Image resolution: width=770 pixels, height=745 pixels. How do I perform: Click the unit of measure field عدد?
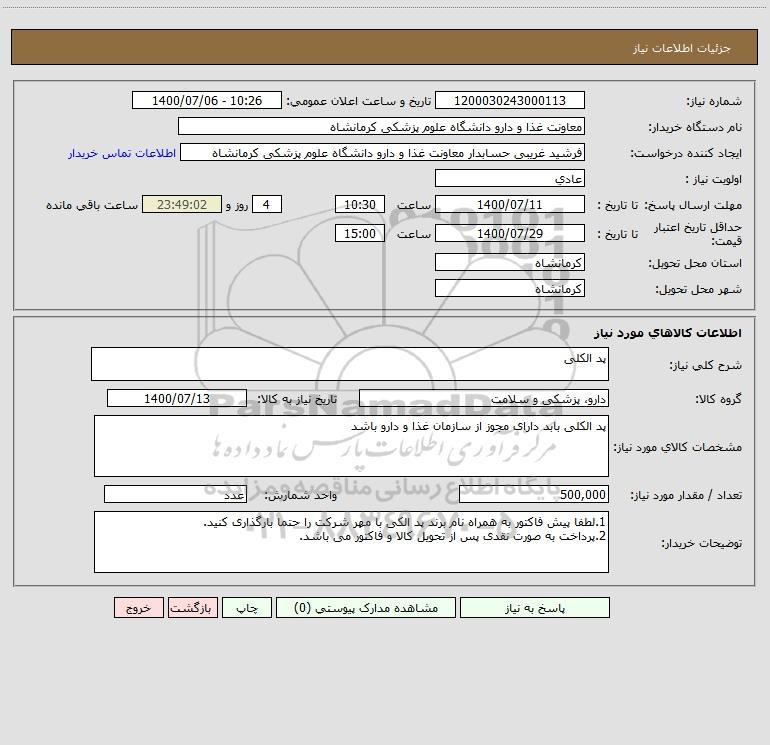[175, 495]
